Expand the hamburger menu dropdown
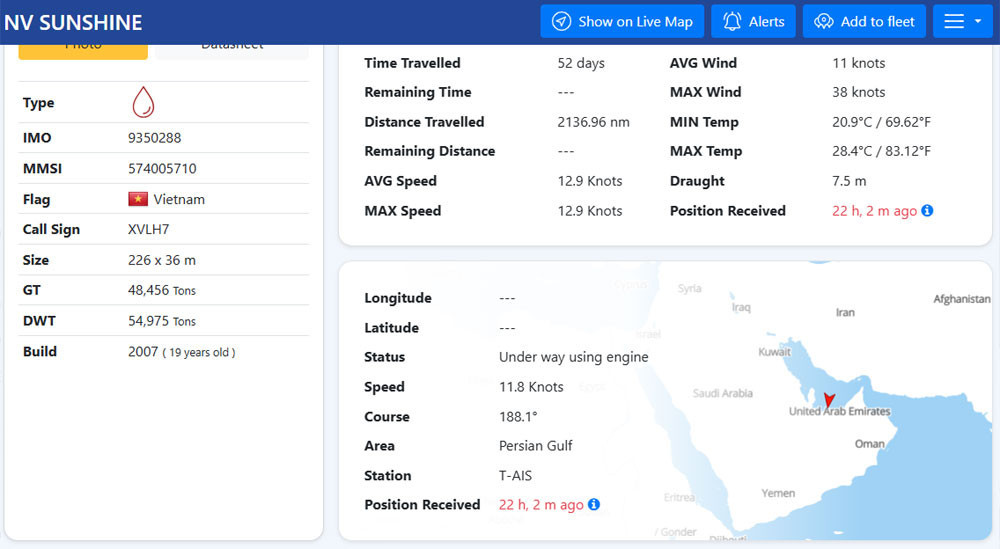Screen dimensions: 1000x549 tap(962, 22)
